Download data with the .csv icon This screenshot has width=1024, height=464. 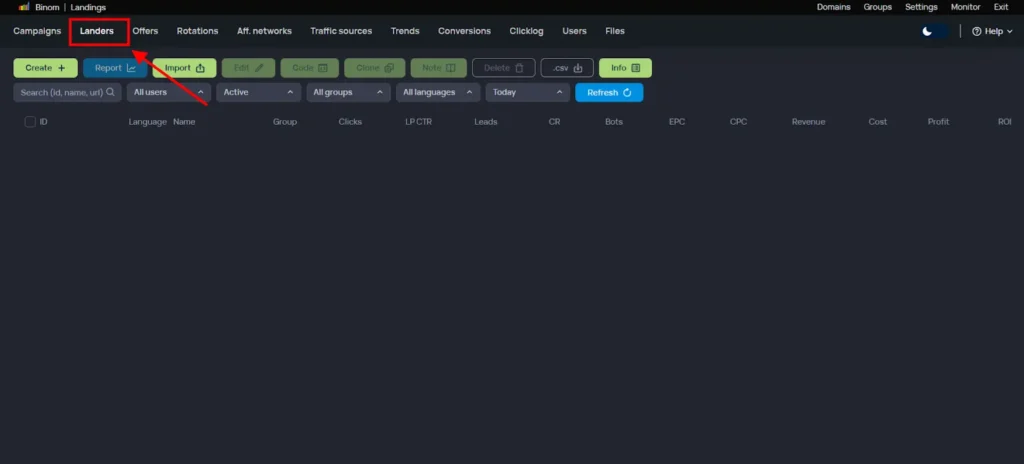[x=578, y=68]
